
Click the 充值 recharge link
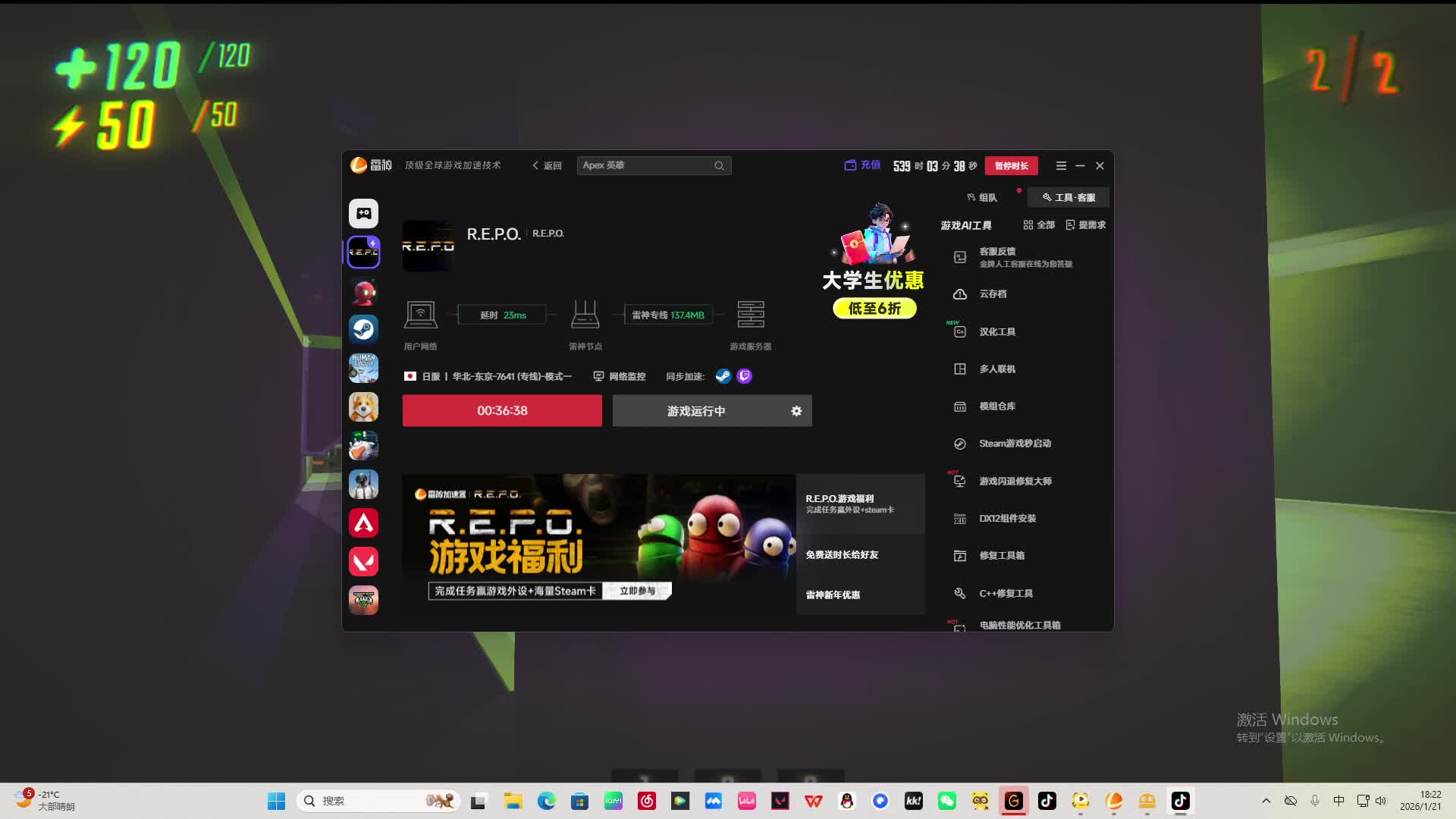[x=863, y=165]
